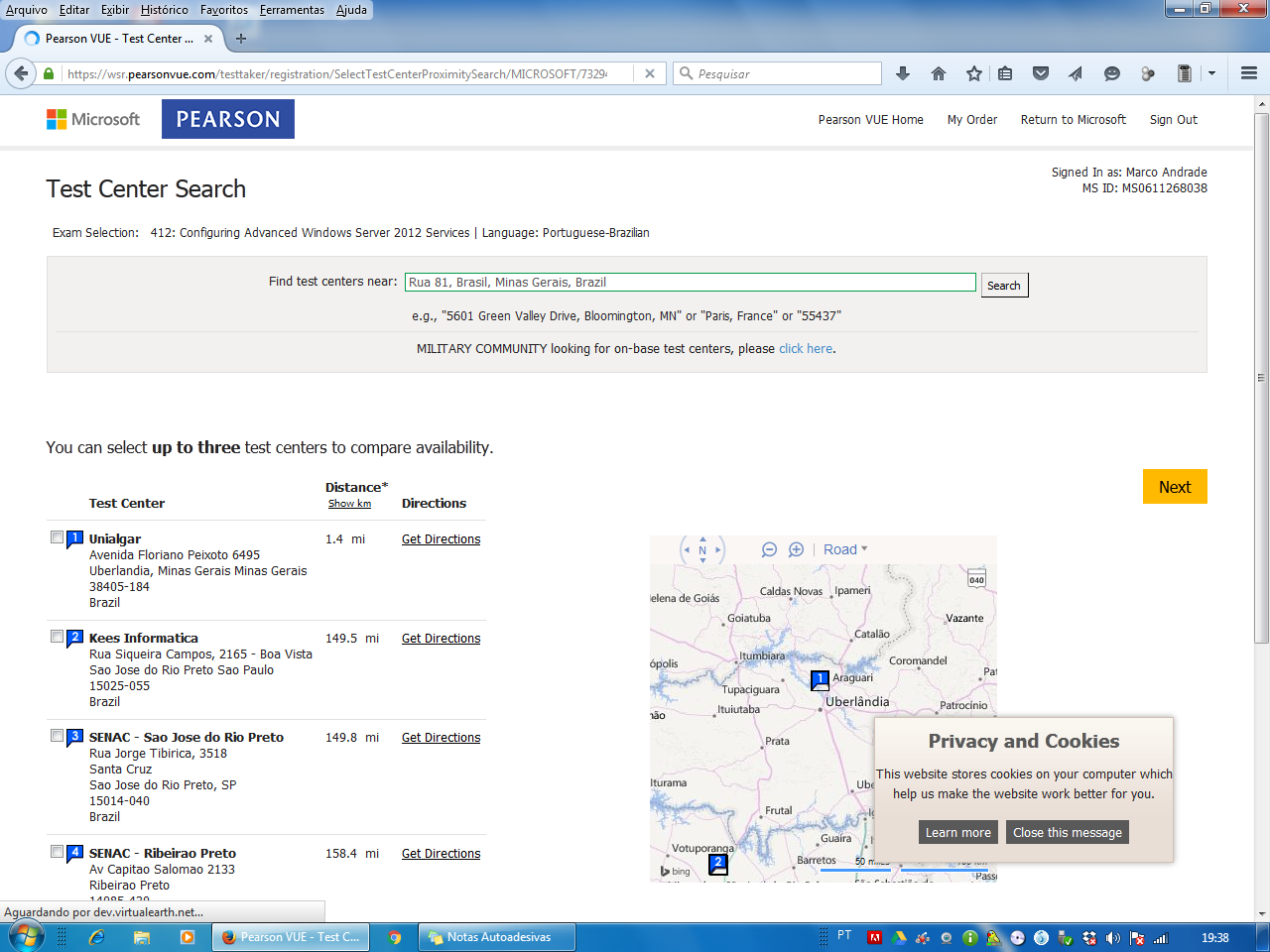Screen dimensions: 1270x952
Task: Open the Hello chat smiley icon
Action: tap(1112, 73)
